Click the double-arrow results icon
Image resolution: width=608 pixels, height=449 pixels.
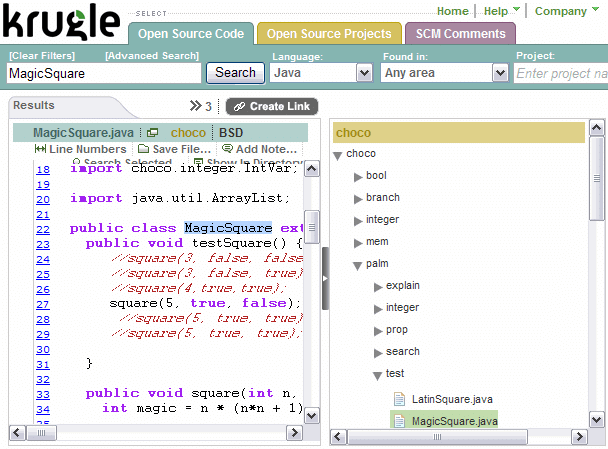[196, 105]
